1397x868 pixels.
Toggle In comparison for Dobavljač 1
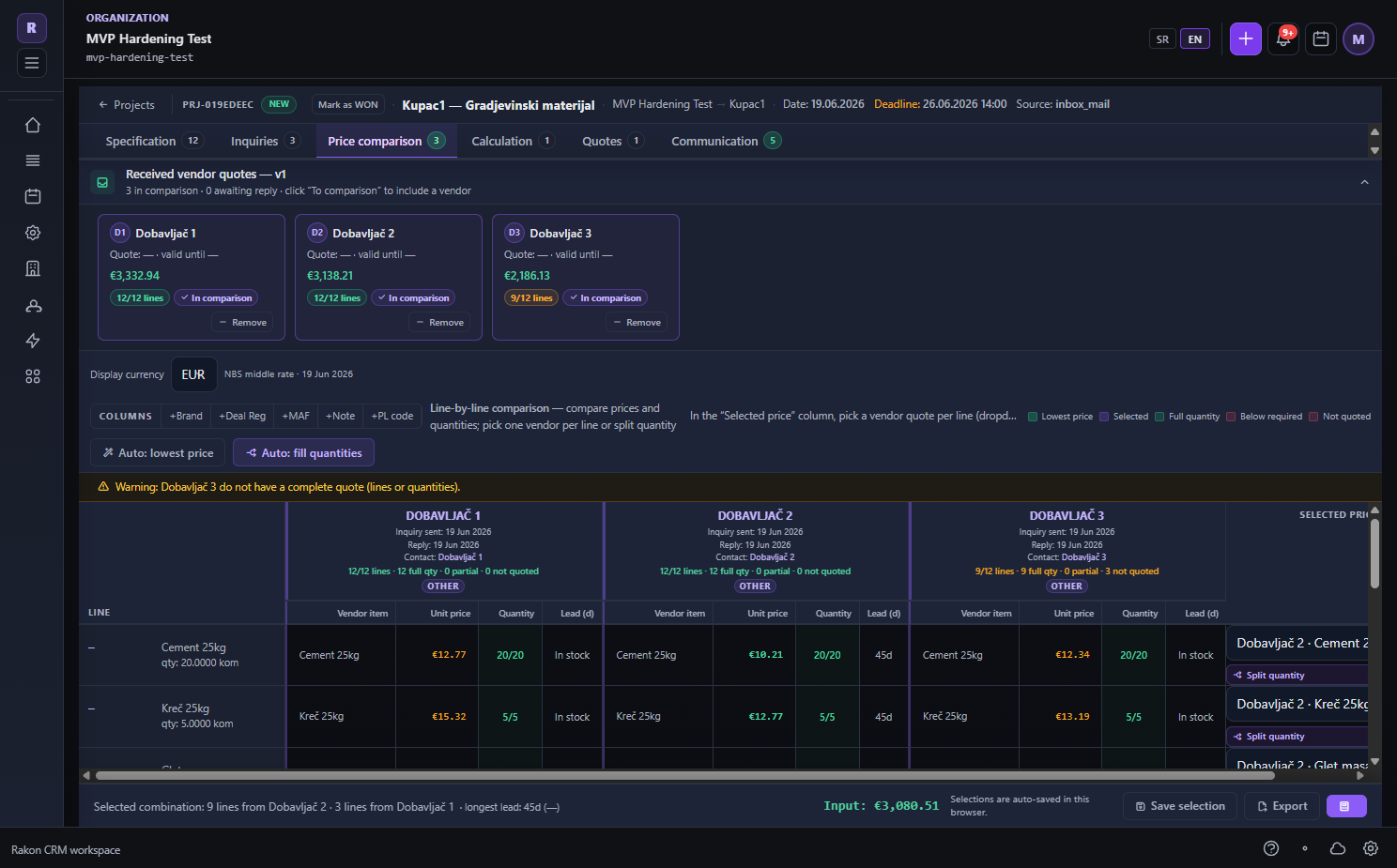(216, 298)
